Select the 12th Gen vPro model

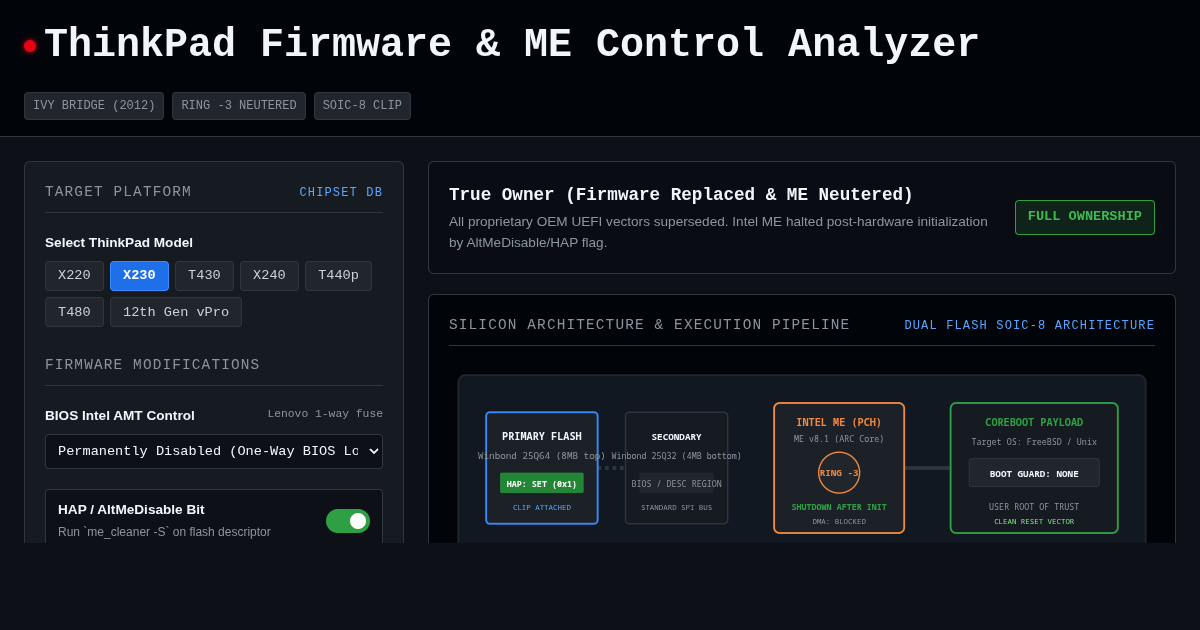point(176,312)
